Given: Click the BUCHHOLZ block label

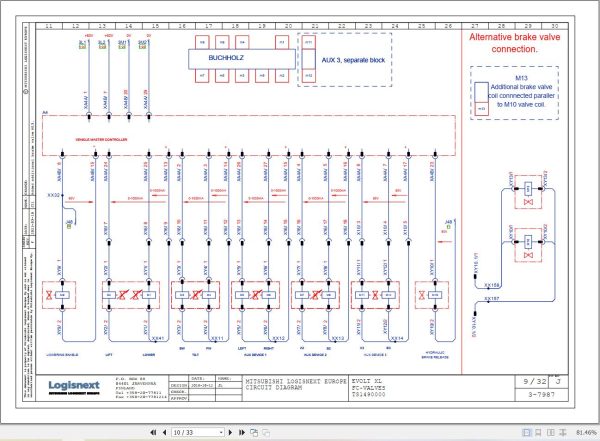Looking at the screenshot, I should (226, 58).
